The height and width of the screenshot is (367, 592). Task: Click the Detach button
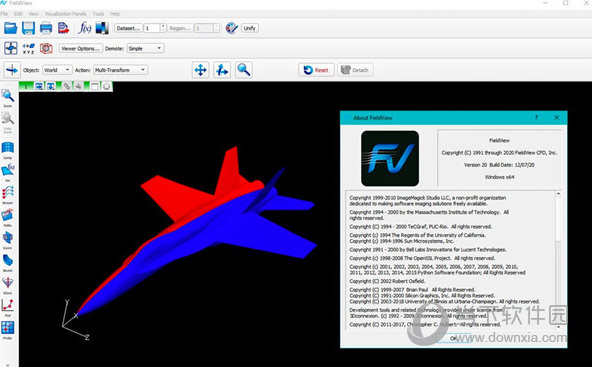pos(355,70)
